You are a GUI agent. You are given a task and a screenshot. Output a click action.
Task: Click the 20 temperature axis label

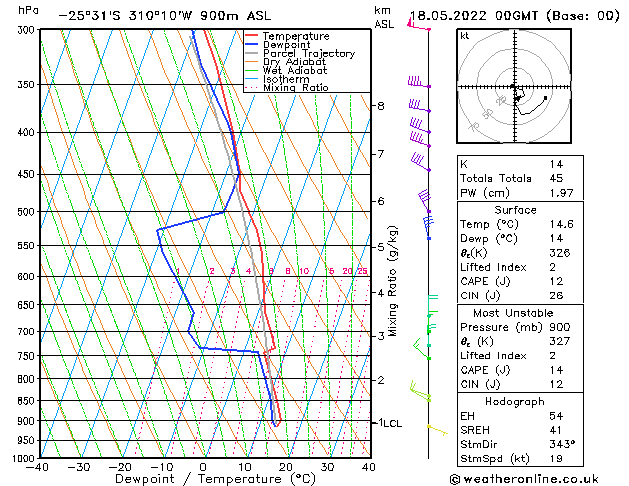pos(286,468)
